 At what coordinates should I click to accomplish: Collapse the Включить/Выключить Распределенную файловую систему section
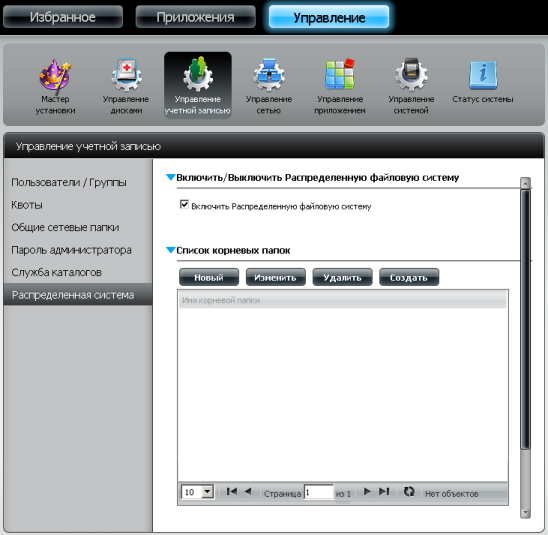[x=171, y=178]
